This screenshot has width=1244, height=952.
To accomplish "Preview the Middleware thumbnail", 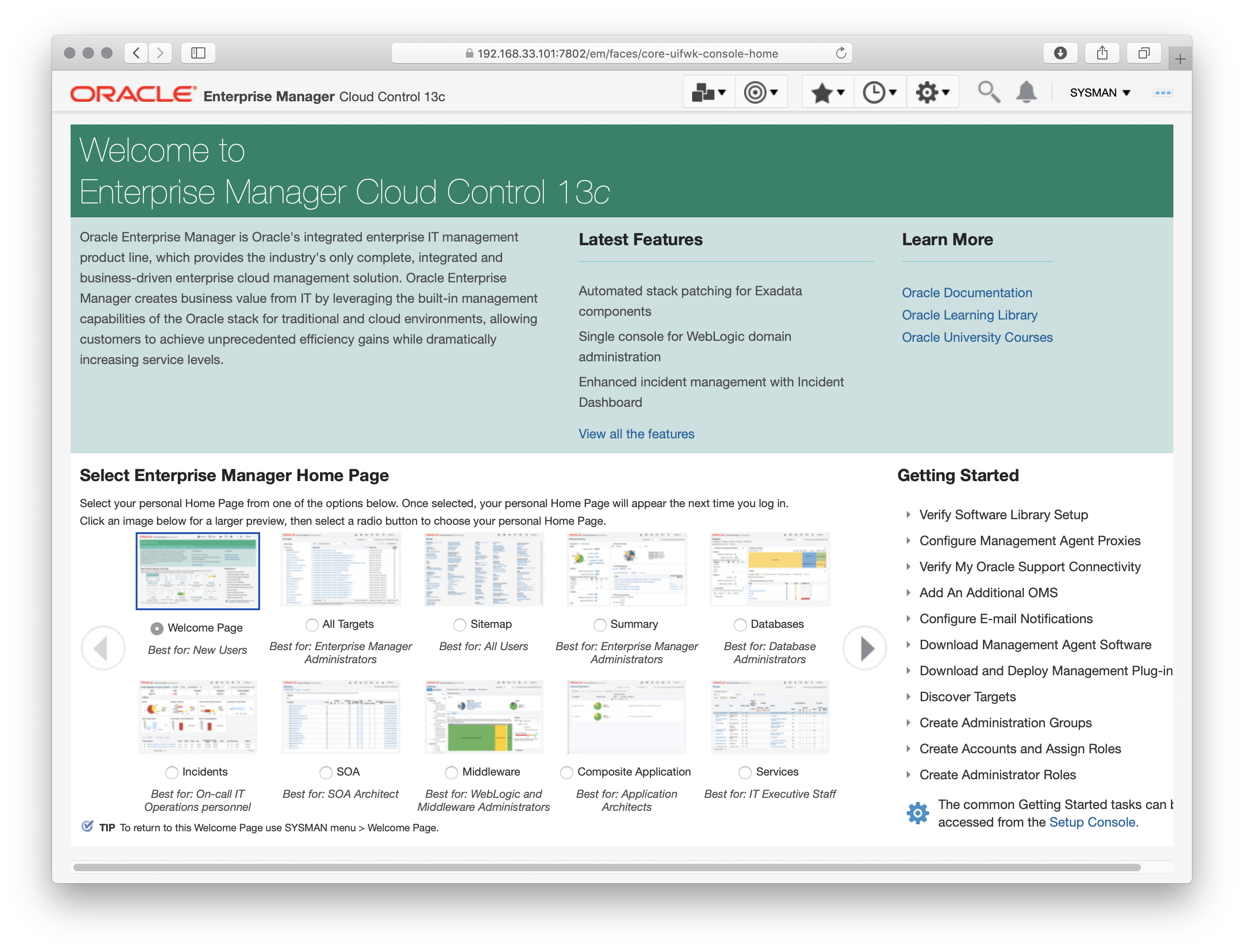I will click(x=484, y=717).
